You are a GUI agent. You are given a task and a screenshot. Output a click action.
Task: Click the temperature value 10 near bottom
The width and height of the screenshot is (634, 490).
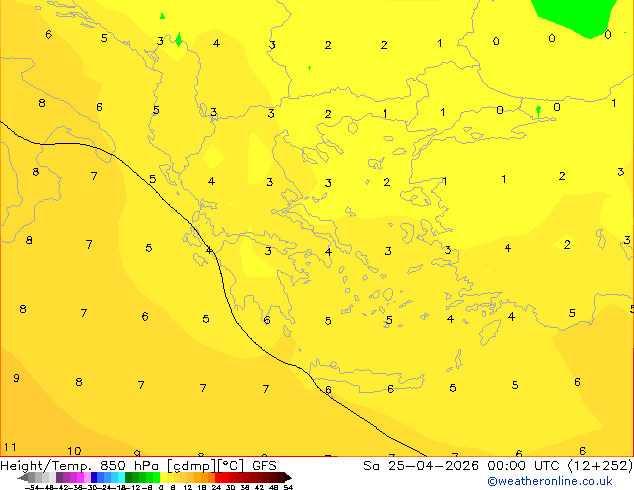[74, 451]
